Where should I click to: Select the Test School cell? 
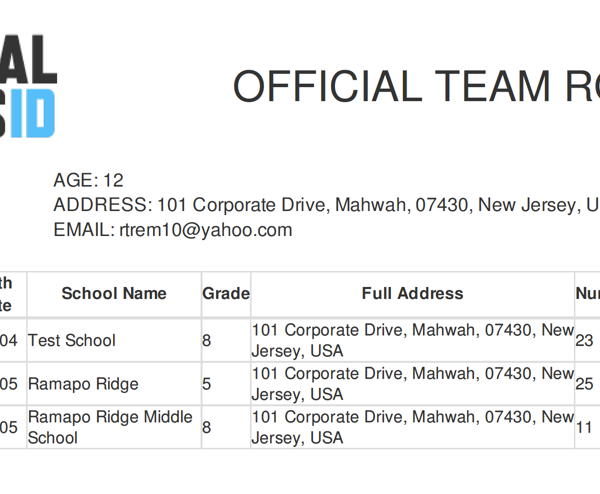click(114, 340)
